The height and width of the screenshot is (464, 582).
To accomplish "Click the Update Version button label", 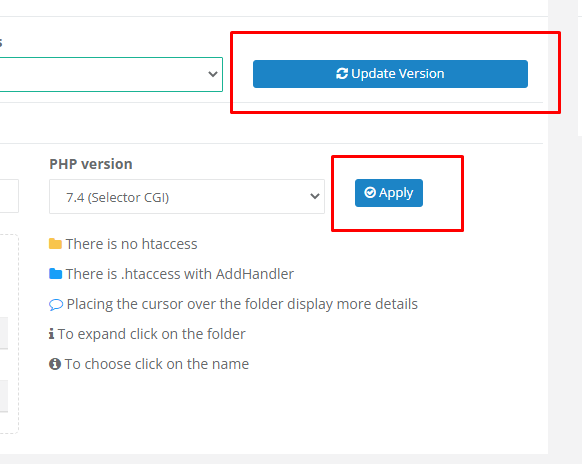I will (398, 73).
